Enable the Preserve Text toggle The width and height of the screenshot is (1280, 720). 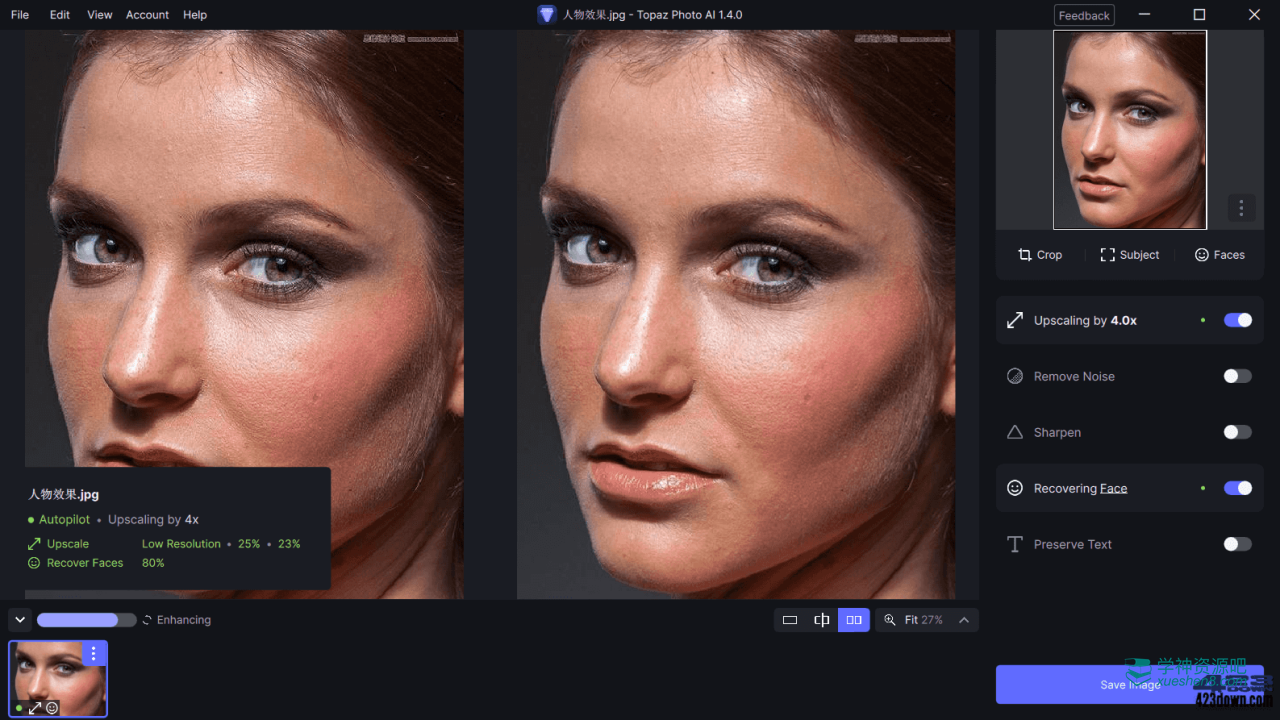point(1237,544)
